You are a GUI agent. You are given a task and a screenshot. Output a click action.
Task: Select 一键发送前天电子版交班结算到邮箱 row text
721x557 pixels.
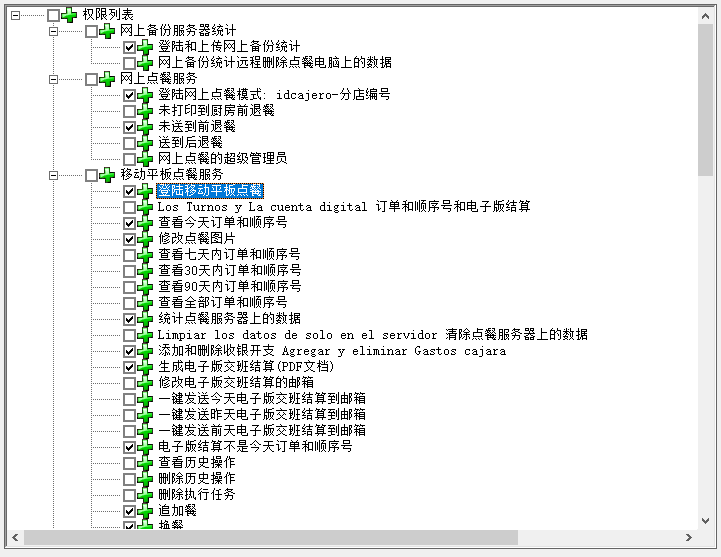(x=262, y=431)
